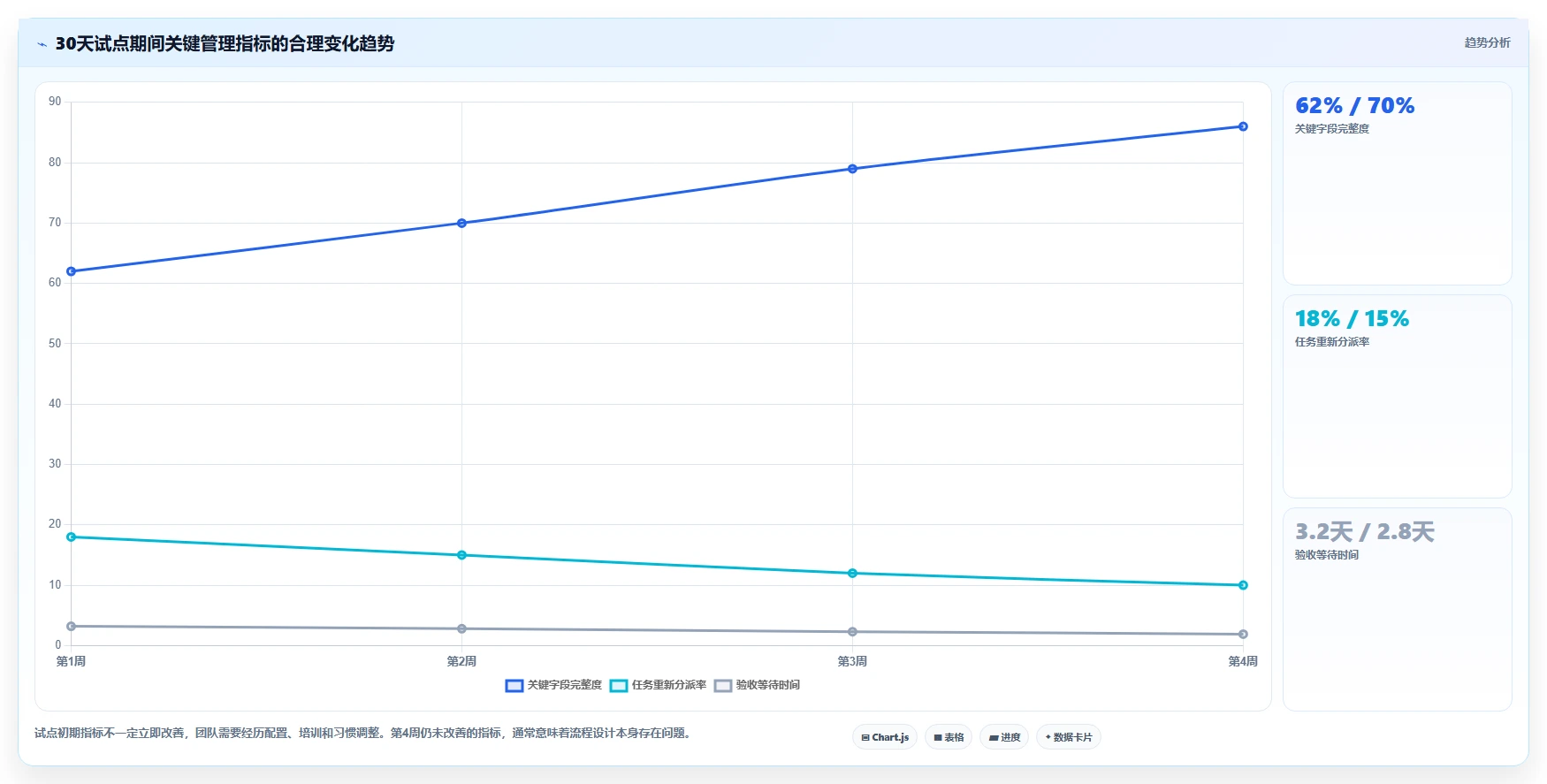The width and height of the screenshot is (1547, 784).
Task: Toggle 关键字段完整度 legend series
Action: click(553, 685)
